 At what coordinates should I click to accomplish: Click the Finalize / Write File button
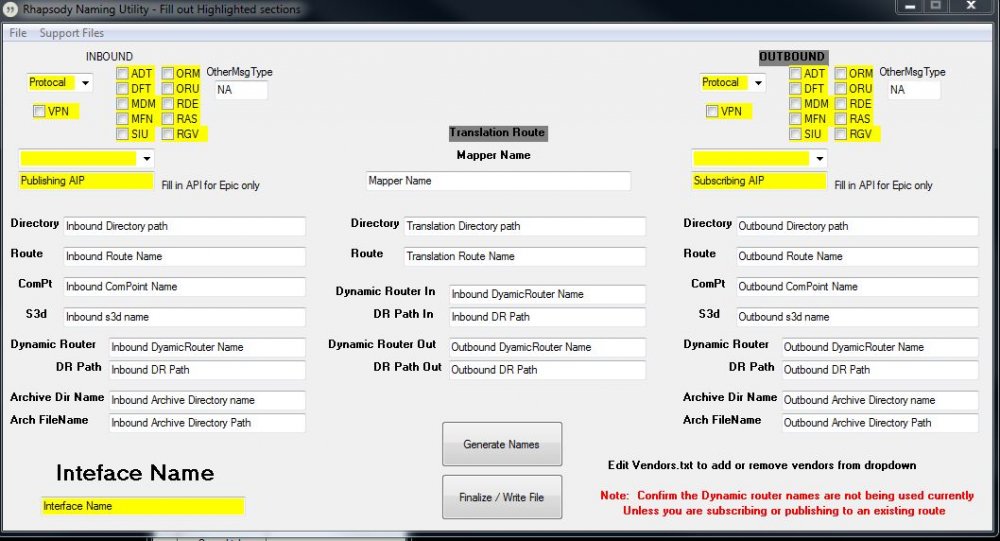click(502, 497)
